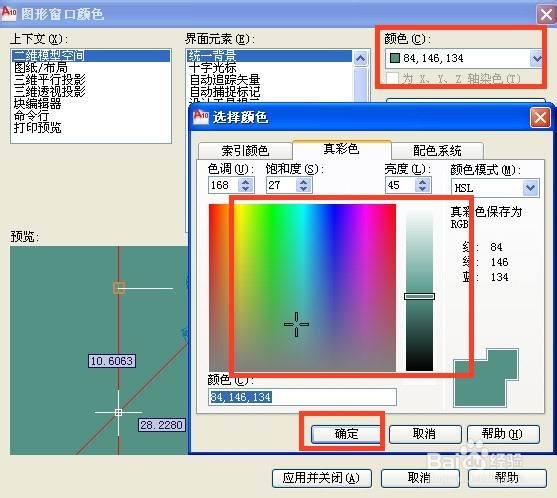Select the 真彩色 tab

click(x=341, y=149)
